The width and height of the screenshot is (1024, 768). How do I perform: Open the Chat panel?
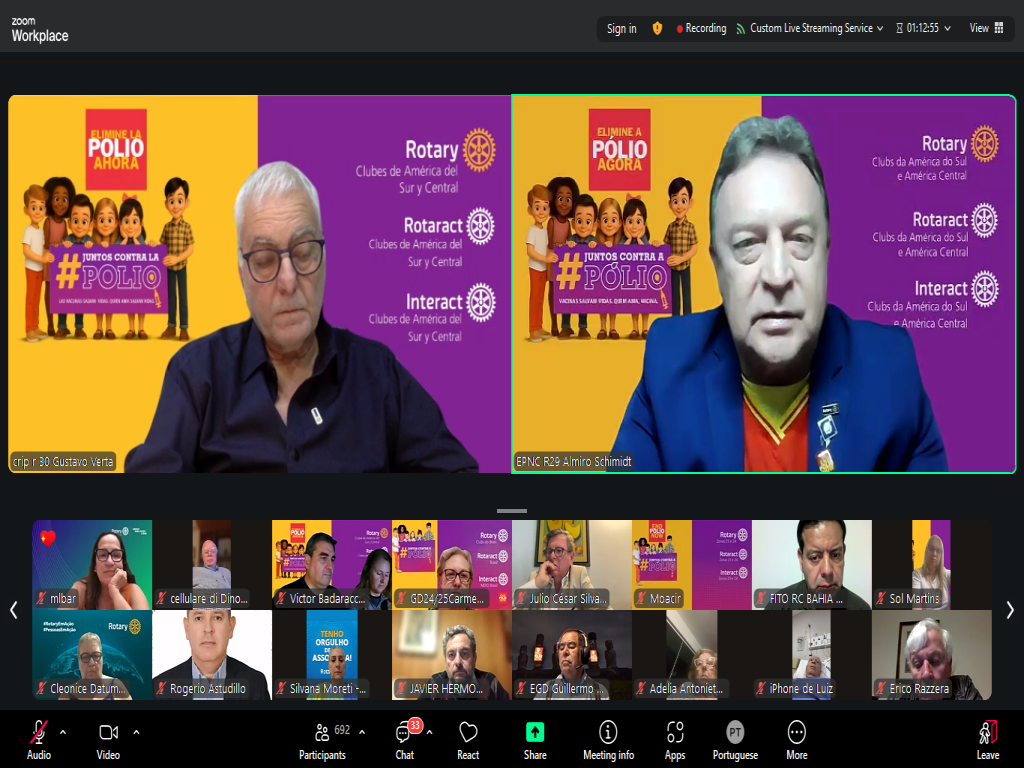click(405, 739)
